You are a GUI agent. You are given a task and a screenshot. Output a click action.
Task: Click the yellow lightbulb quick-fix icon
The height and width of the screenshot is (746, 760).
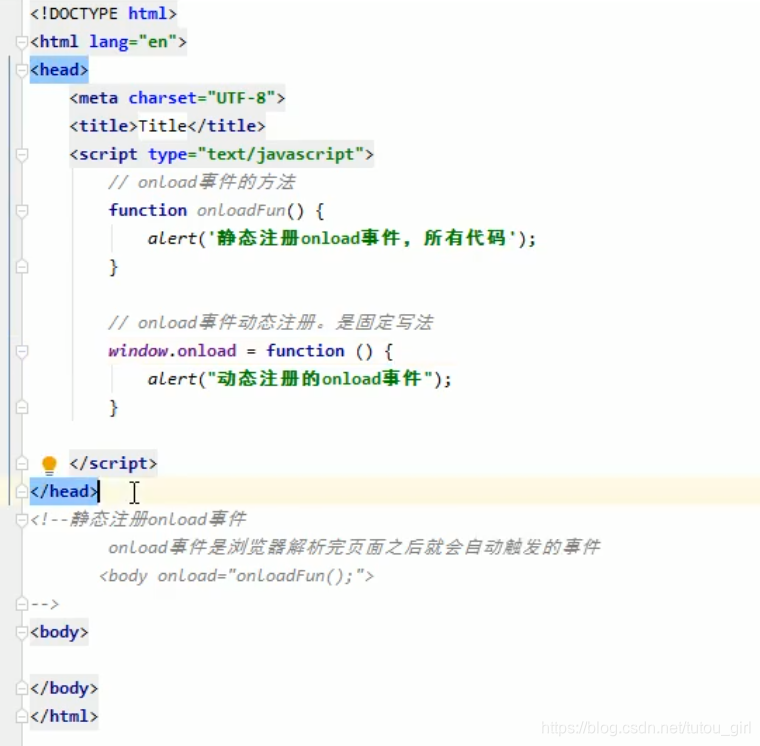[x=49, y=464]
